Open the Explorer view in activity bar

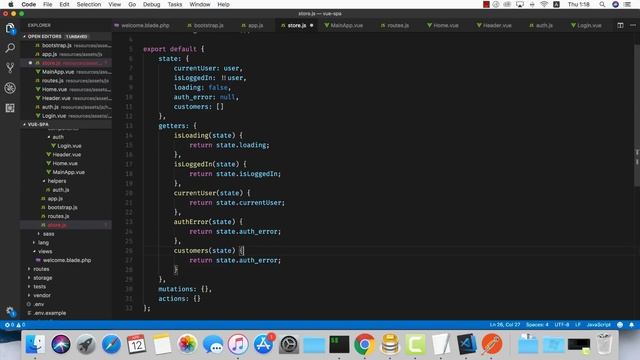coord(10,28)
